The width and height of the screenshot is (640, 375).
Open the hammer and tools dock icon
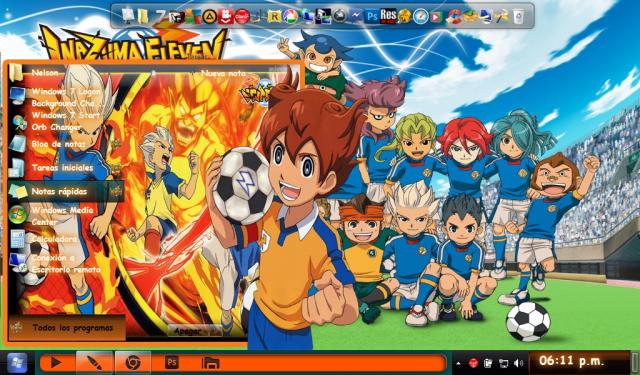[x=502, y=16]
